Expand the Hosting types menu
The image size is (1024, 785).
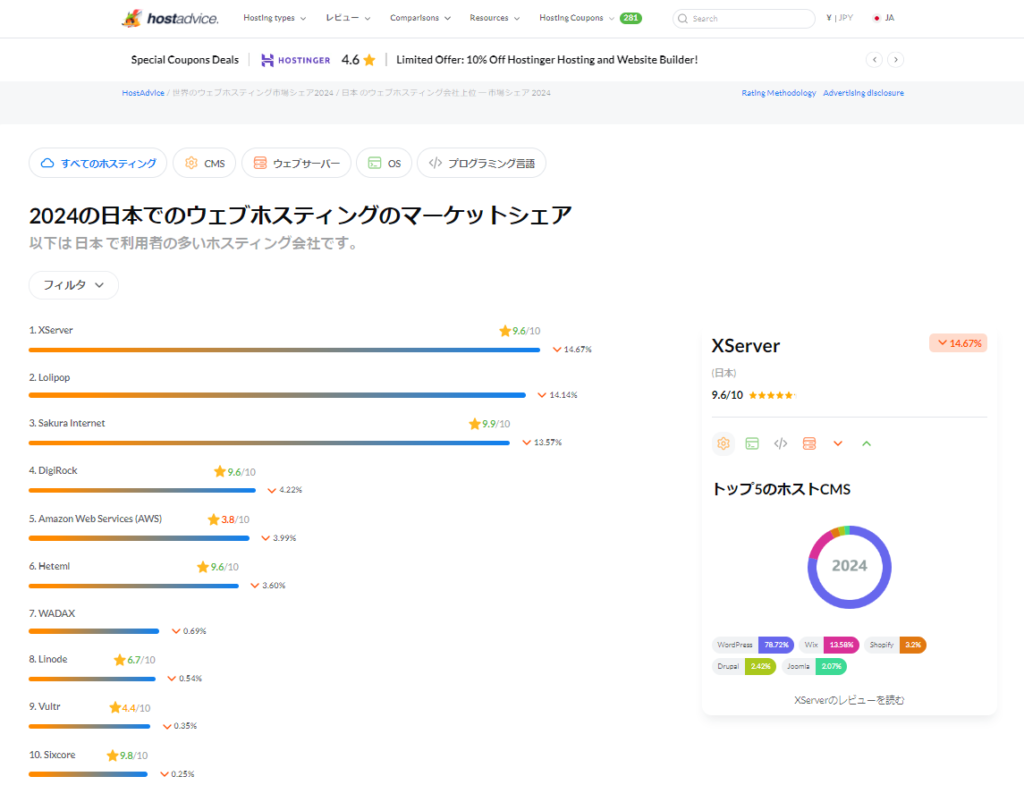pos(274,18)
